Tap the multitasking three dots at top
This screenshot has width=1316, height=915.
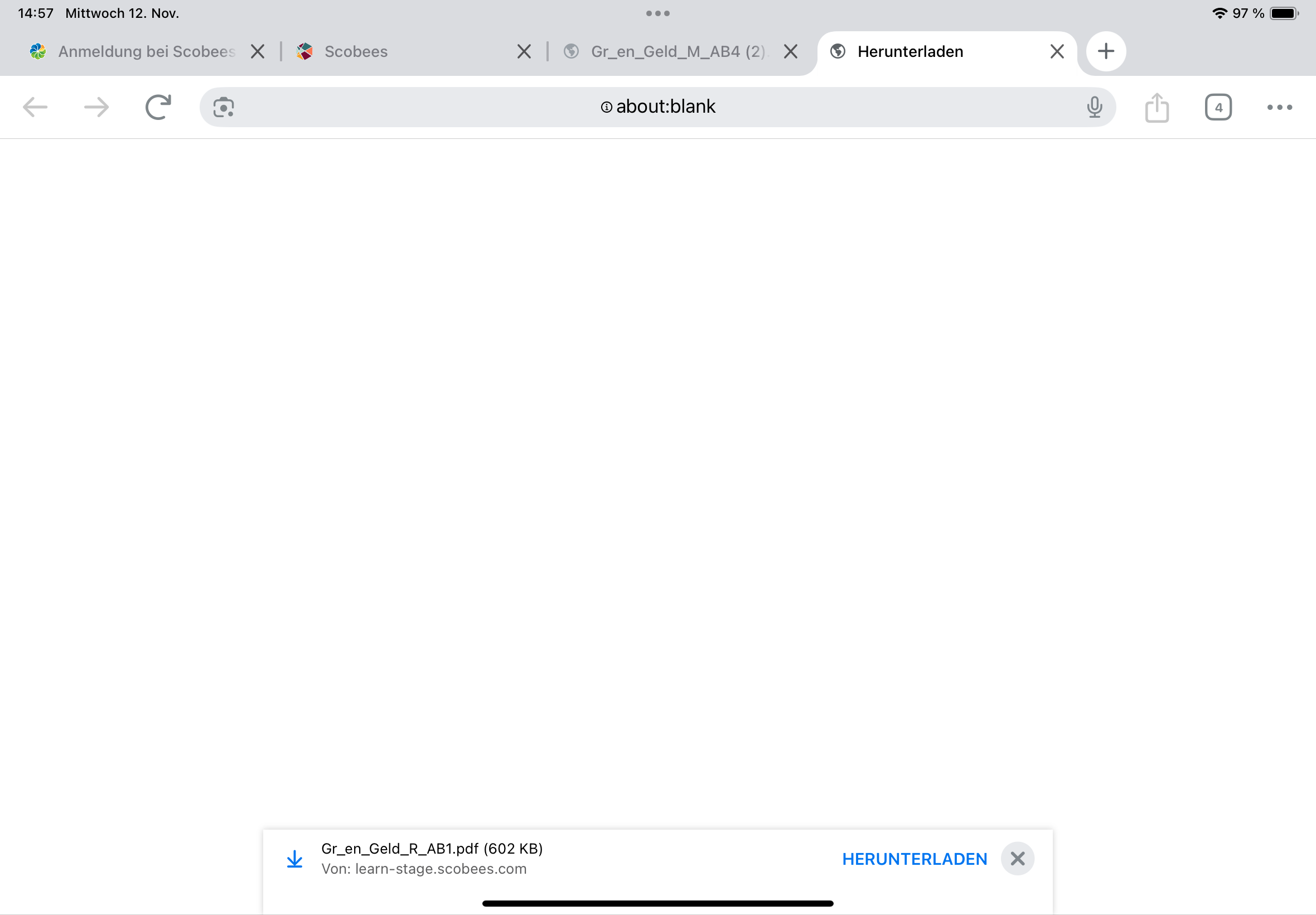[x=657, y=13]
